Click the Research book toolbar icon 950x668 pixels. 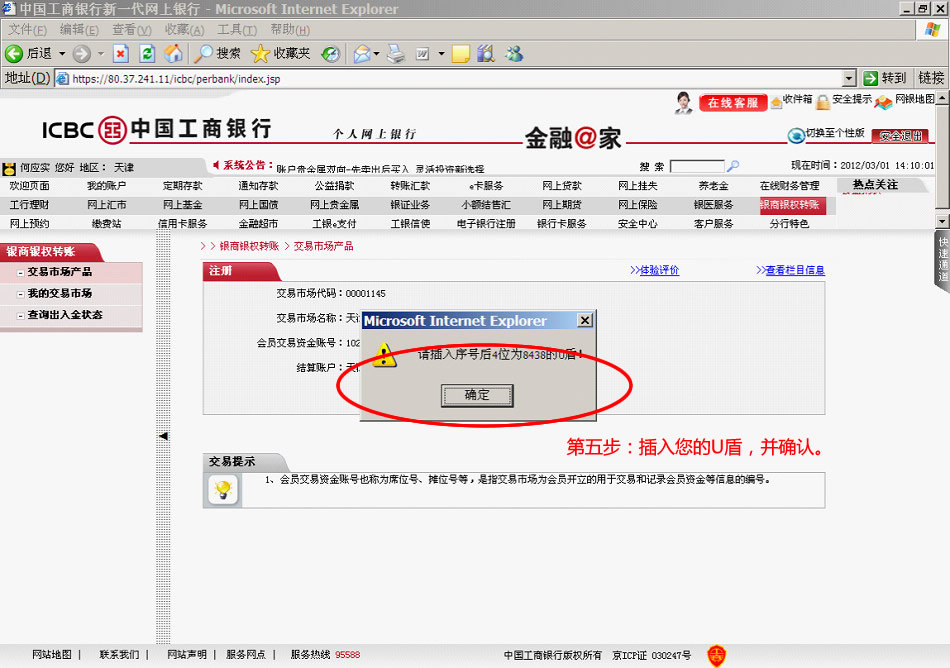(486, 54)
